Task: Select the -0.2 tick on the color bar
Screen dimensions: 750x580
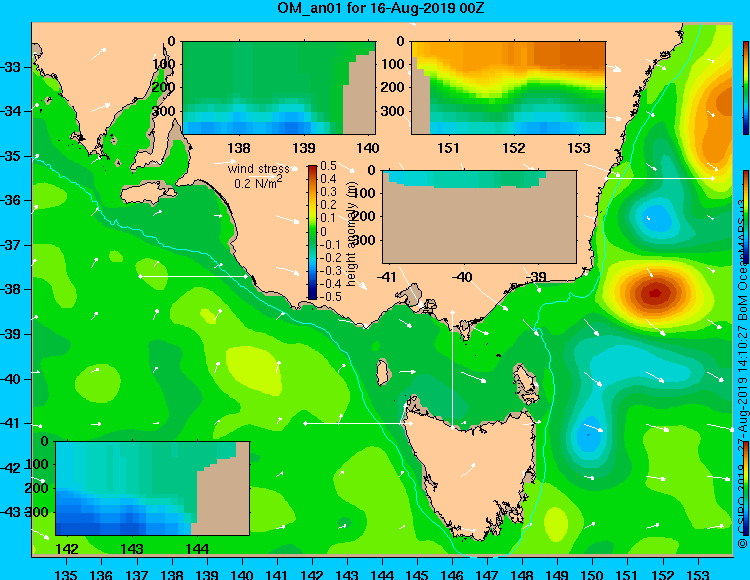Action: coord(329,257)
